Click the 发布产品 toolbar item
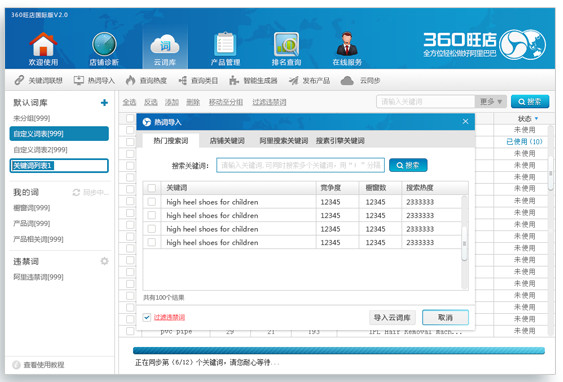This screenshot has width=563, height=382. pyautogui.click(x=309, y=80)
